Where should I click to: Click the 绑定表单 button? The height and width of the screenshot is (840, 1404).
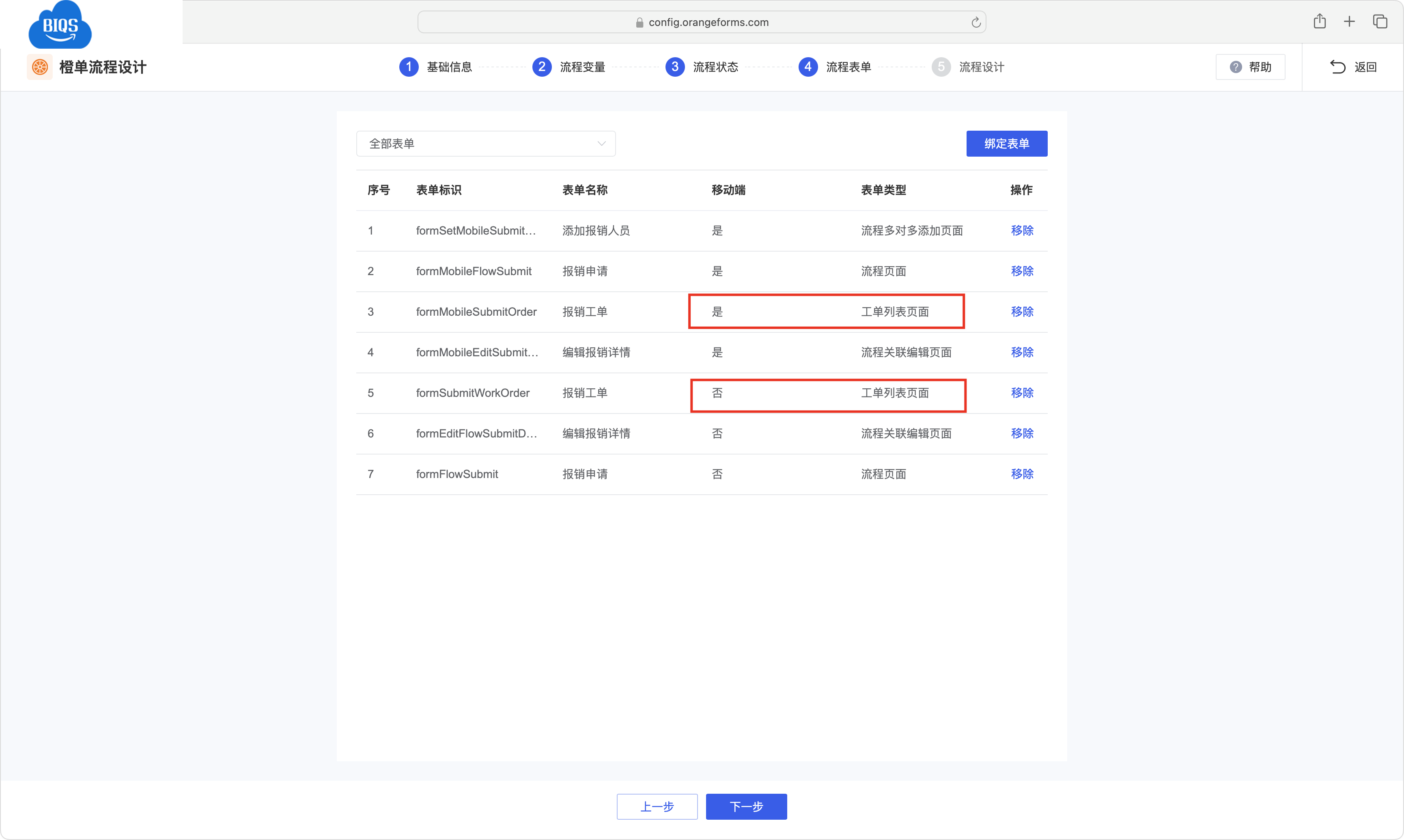click(1006, 144)
